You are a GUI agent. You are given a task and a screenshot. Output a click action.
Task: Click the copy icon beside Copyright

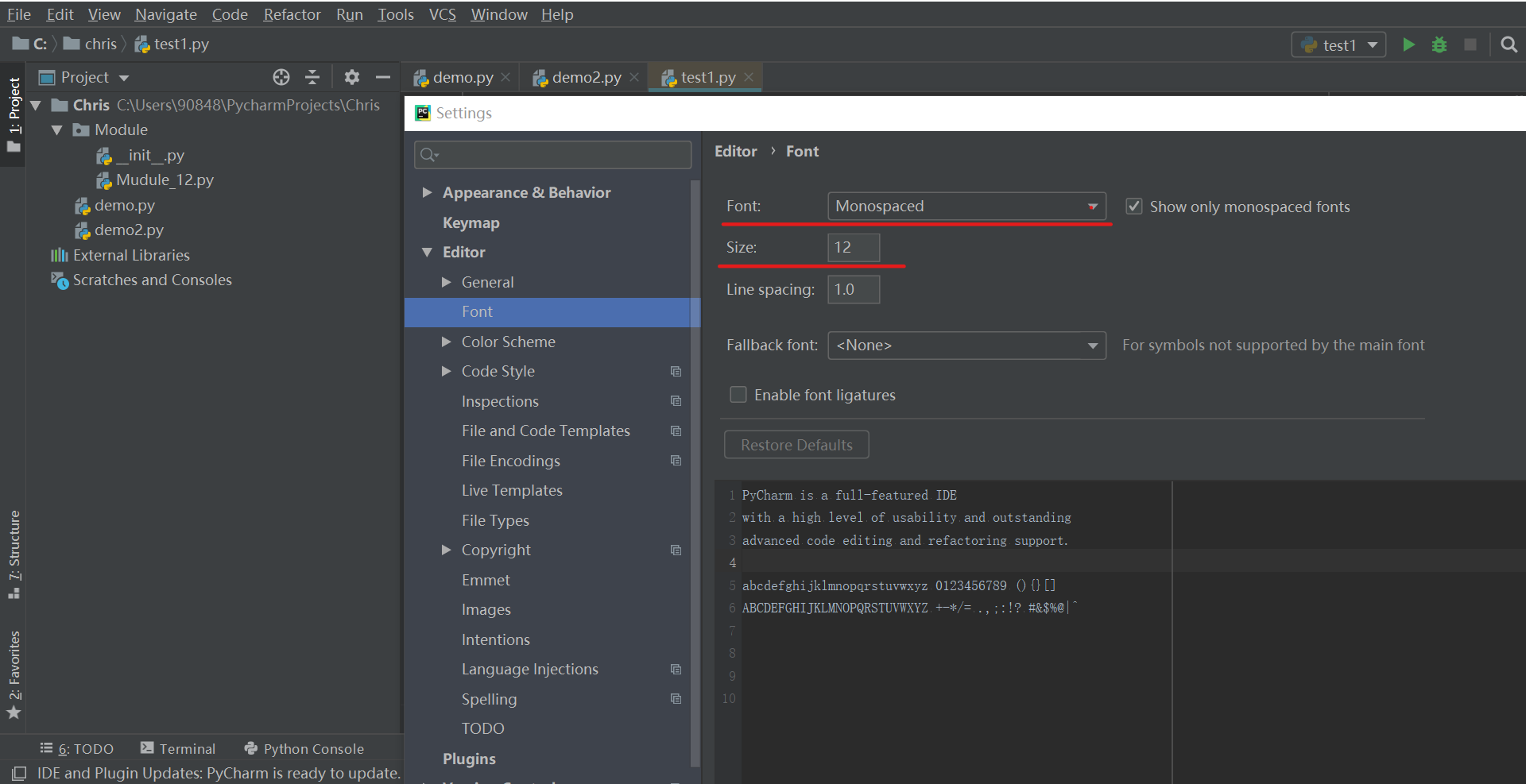point(676,550)
